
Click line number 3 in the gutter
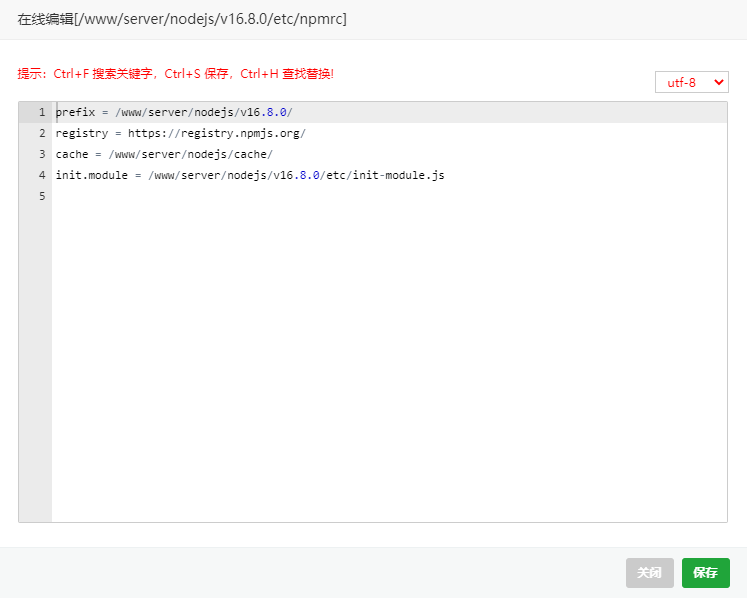[42, 154]
